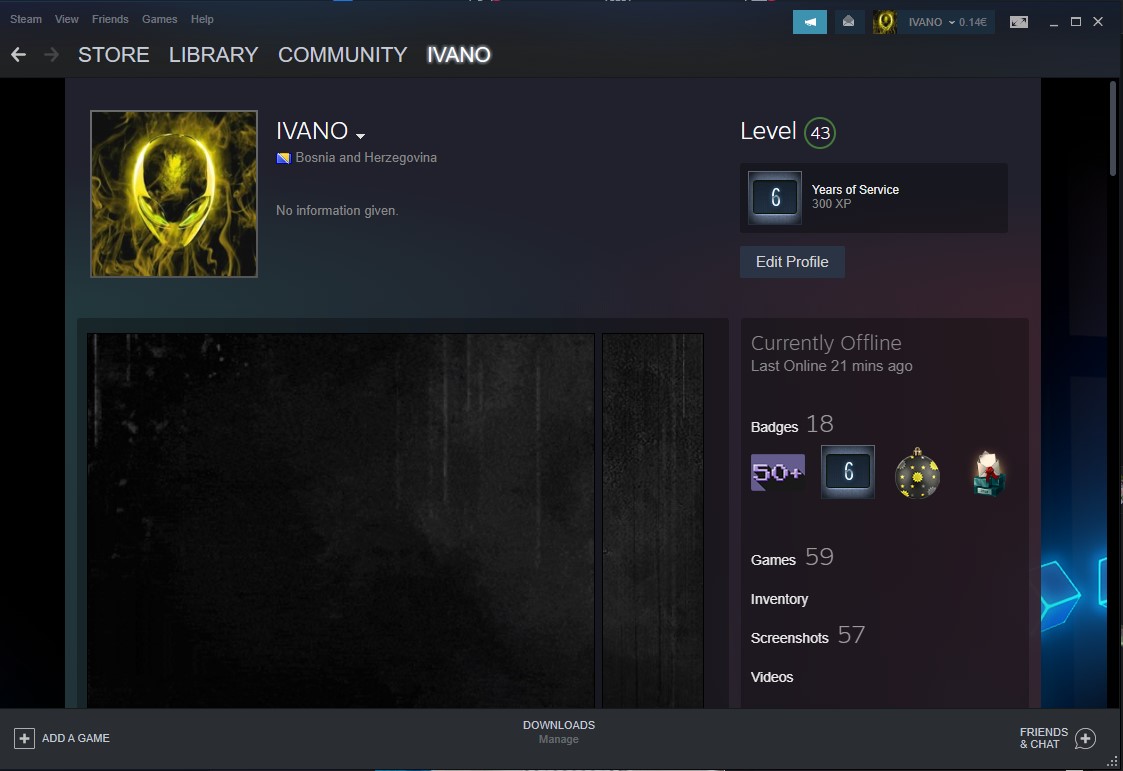
Task: Click the Years of Service 300 XP text
Action: [x=855, y=197]
